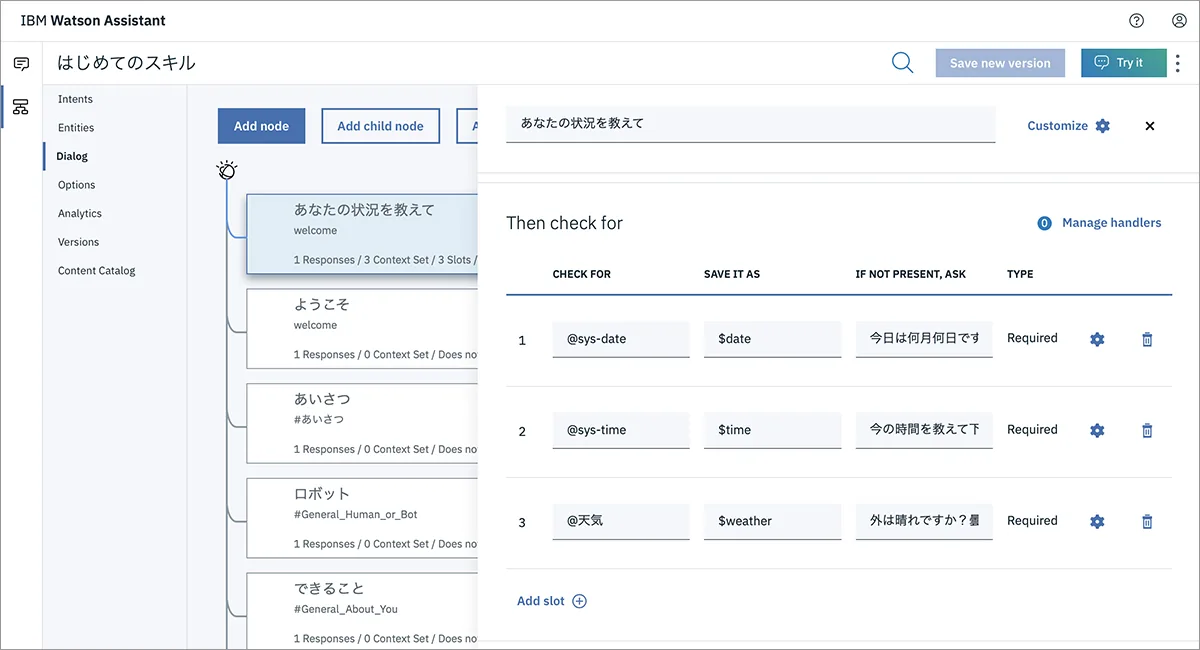Open settings gear for @sys-time slot
Viewport: 1200px width, 650px height.
pos(1097,430)
